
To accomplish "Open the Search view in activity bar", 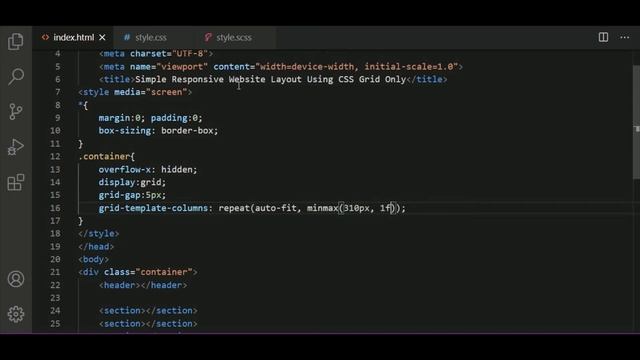I will [16, 76].
